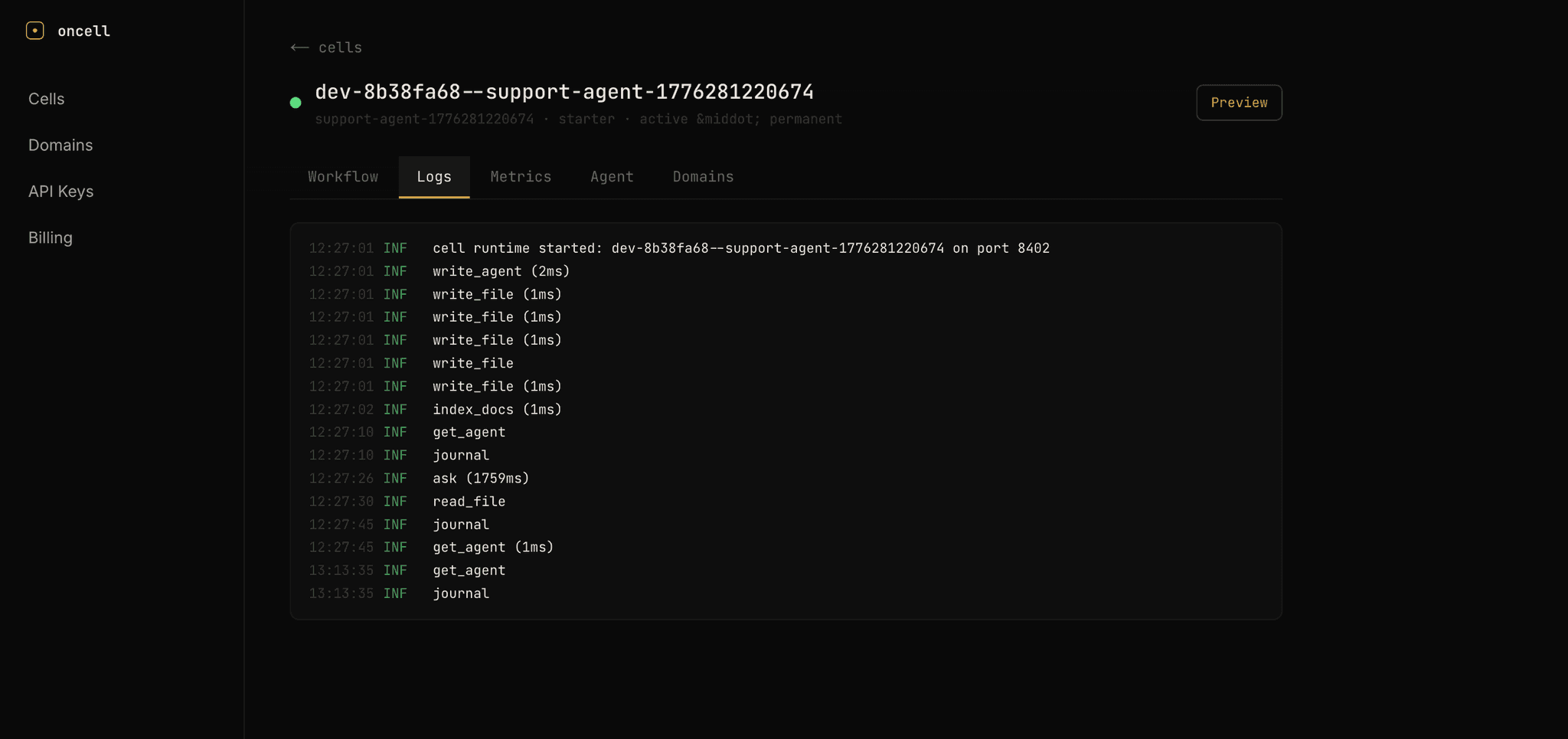Click the journal entry at 13:13:35

coord(461,593)
